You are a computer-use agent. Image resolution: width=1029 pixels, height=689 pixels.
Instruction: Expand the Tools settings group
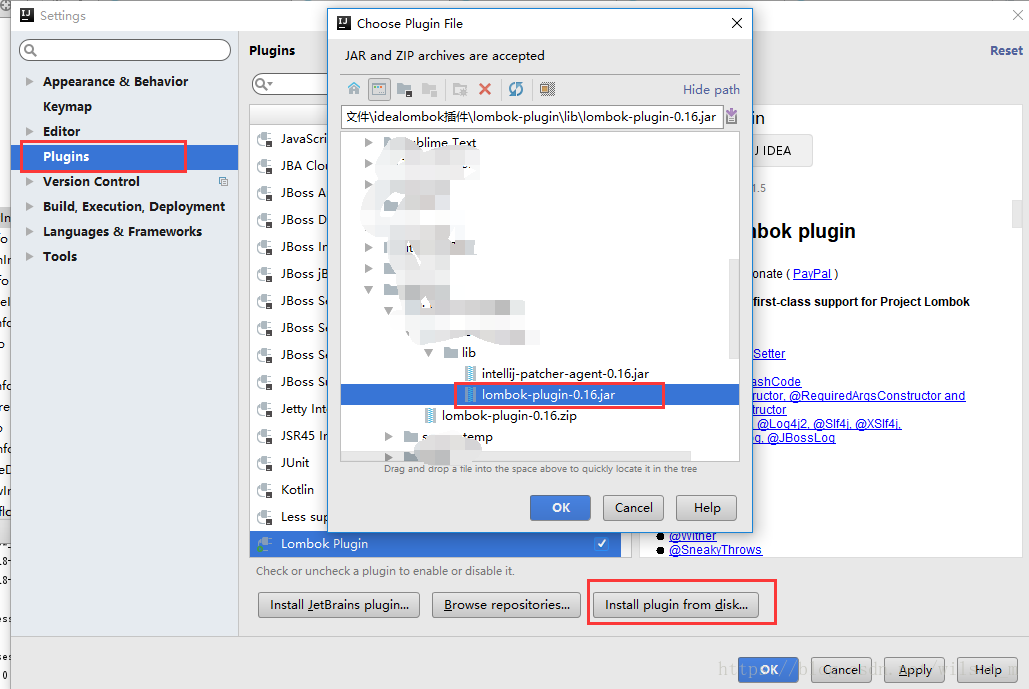(x=29, y=257)
